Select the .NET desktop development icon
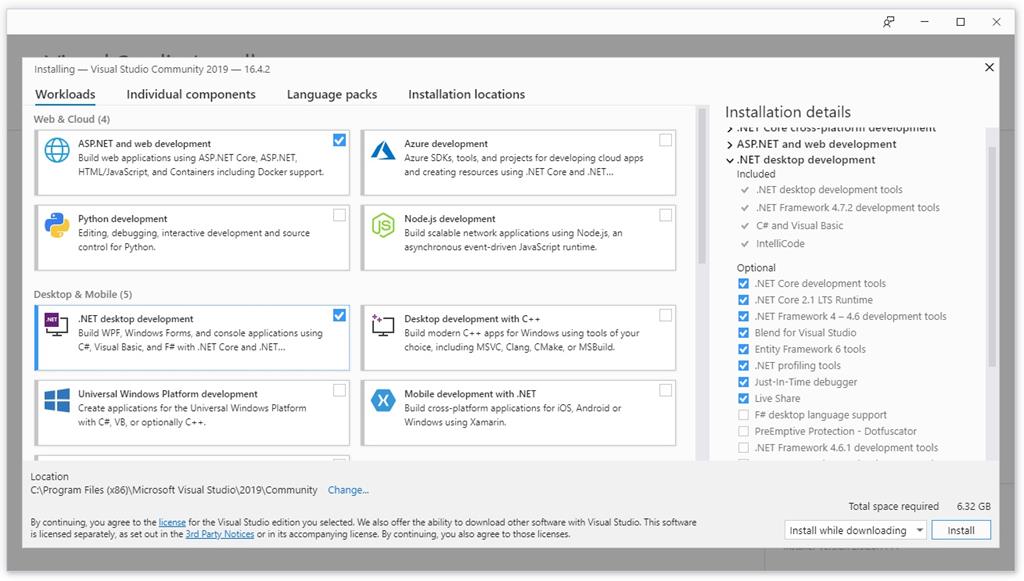The image size is (1024, 581). point(58,320)
